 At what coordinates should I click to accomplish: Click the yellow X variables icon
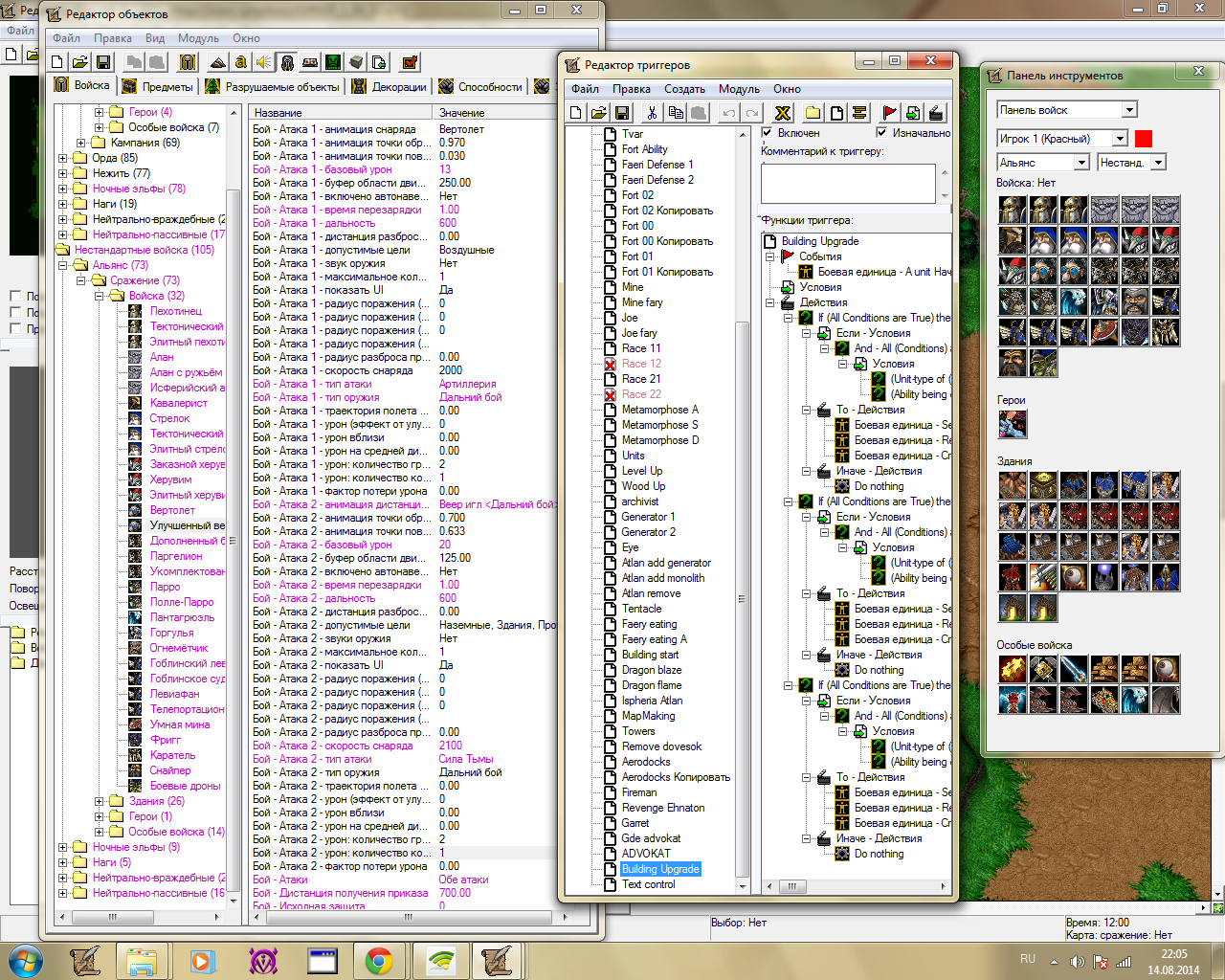[783, 113]
